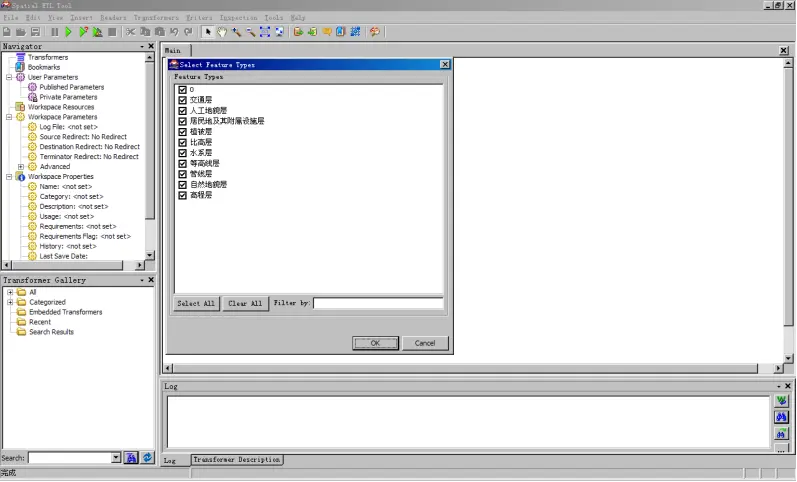Click the Clear All button
Viewport: 797px width, 482px height.
[245, 304]
